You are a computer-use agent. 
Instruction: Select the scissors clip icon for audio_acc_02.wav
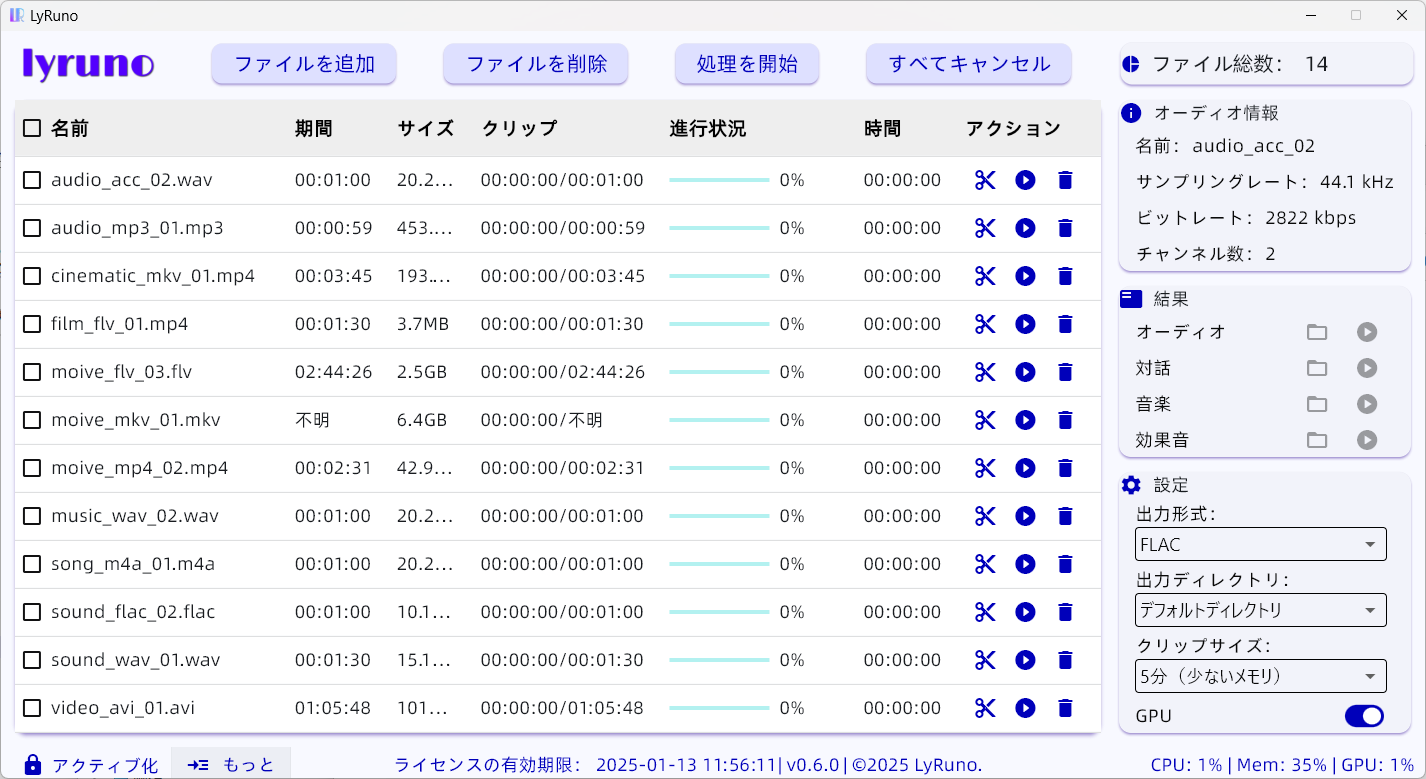[984, 180]
